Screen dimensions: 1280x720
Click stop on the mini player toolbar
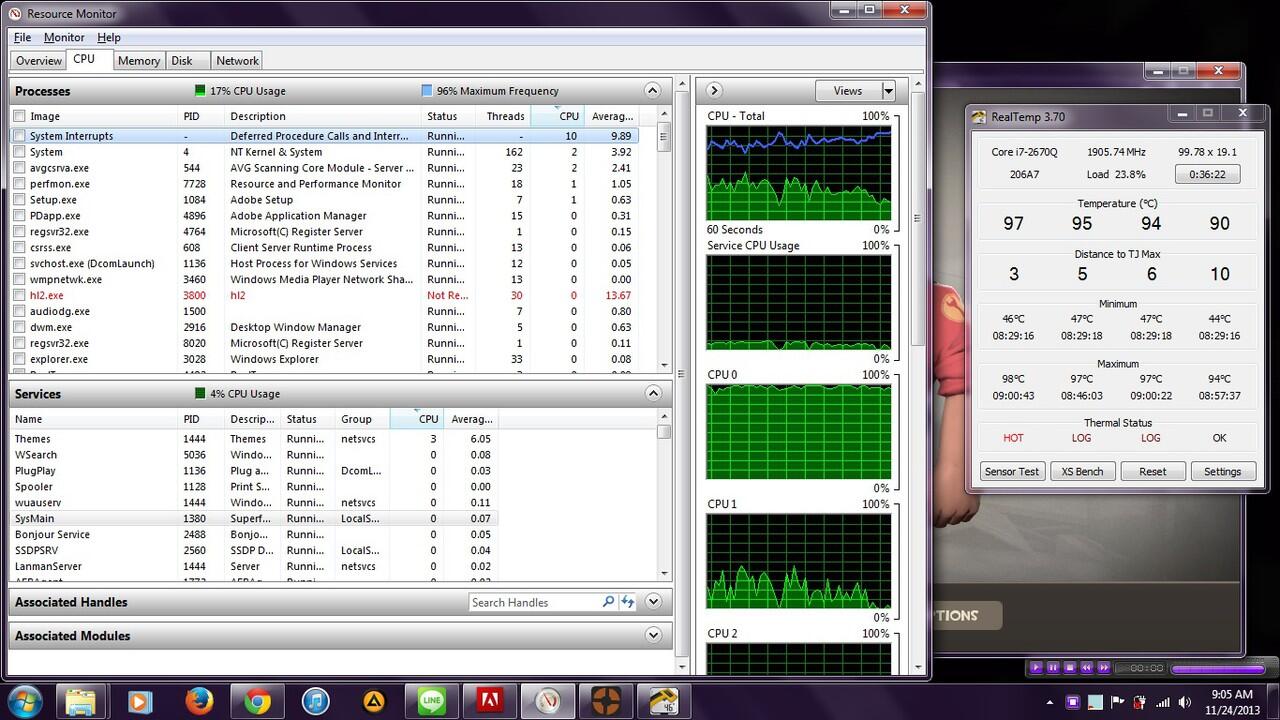pos(1070,667)
